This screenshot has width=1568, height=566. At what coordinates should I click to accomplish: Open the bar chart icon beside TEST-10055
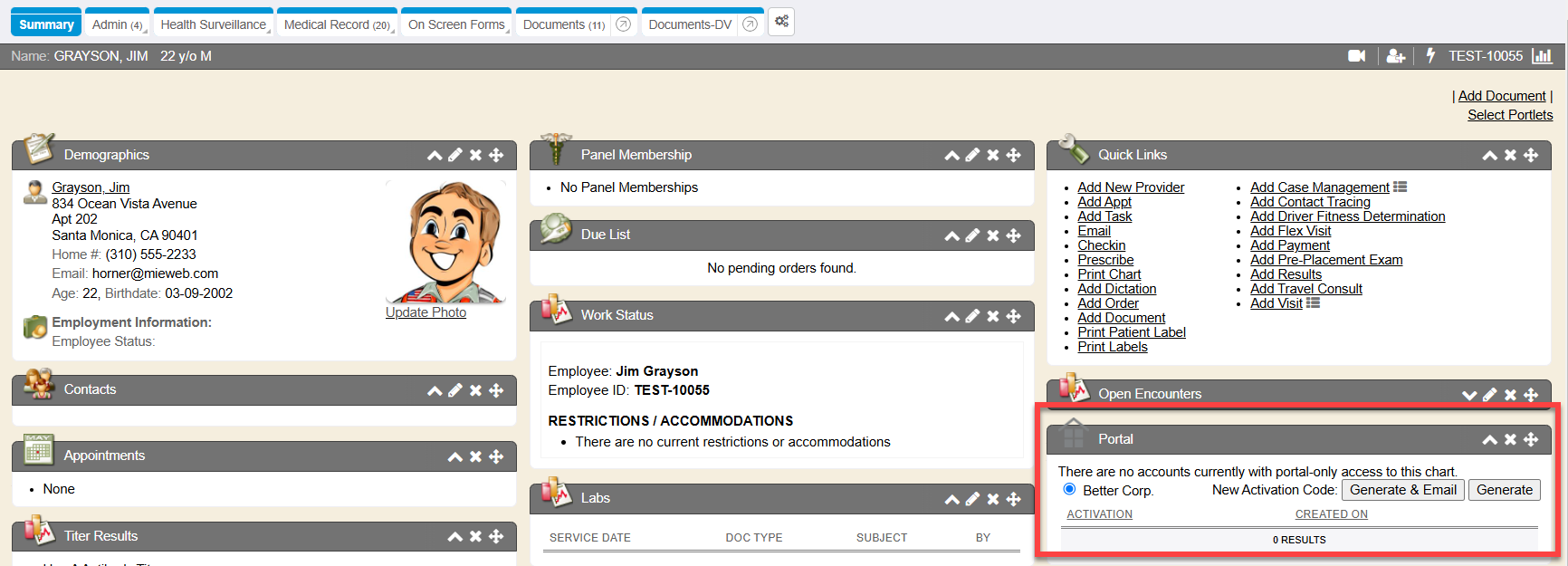tap(1542, 56)
